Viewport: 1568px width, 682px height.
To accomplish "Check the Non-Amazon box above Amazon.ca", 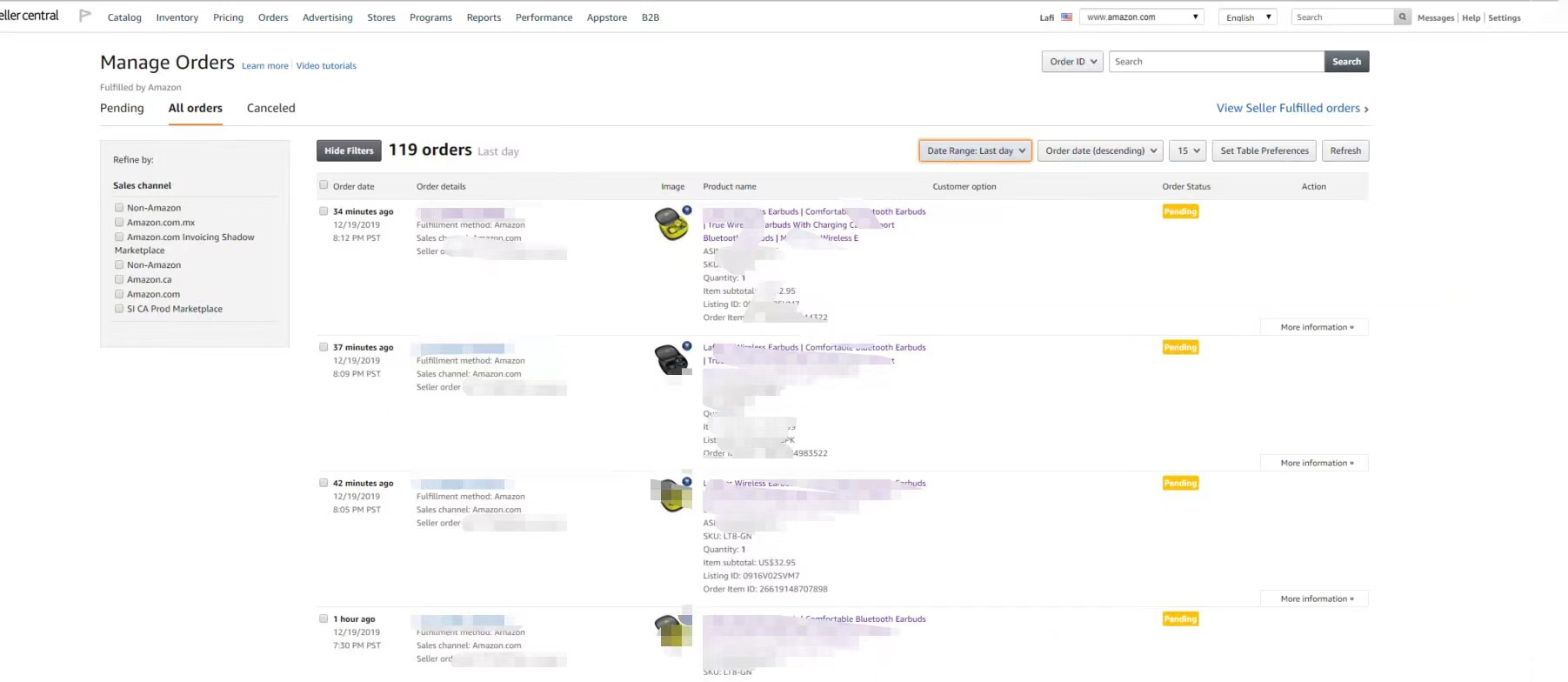I will pos(119,265).
